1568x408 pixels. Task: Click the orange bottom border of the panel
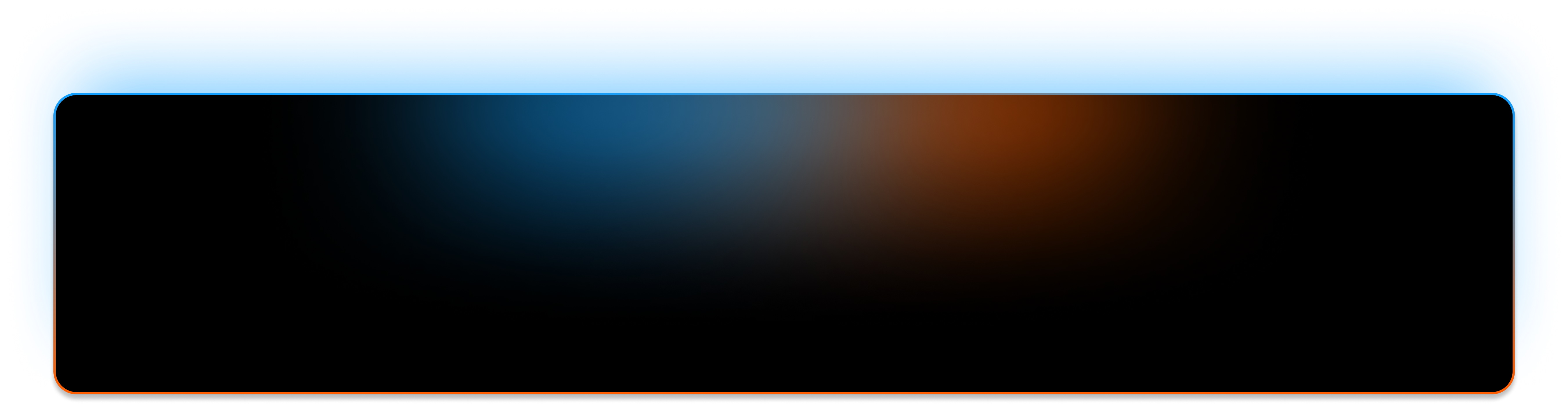point(784,393)
